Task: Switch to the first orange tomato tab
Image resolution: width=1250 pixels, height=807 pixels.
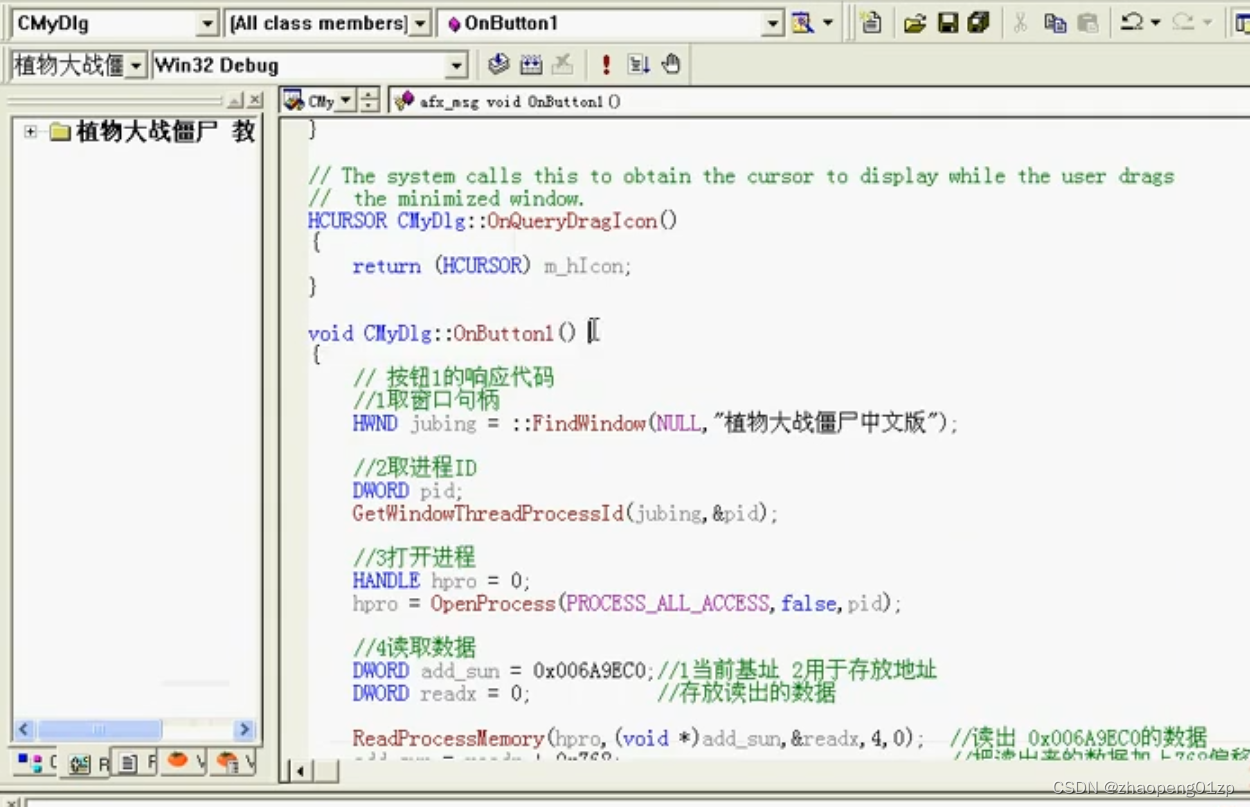Action: tap(183, 762)
